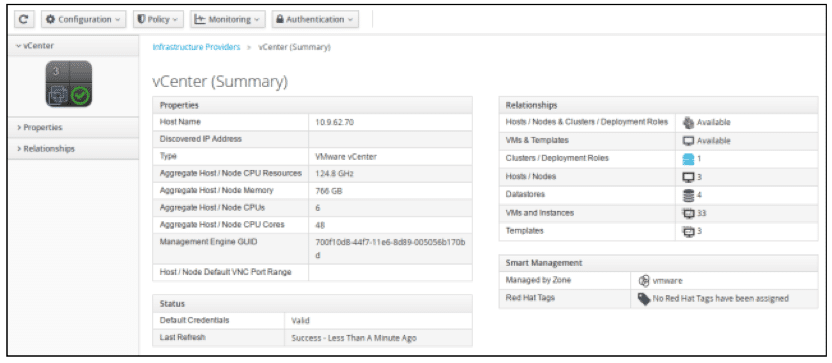Click the Red Hat Tags tag icon
Screen dimensions: 832x363
(x=644, y=299)
